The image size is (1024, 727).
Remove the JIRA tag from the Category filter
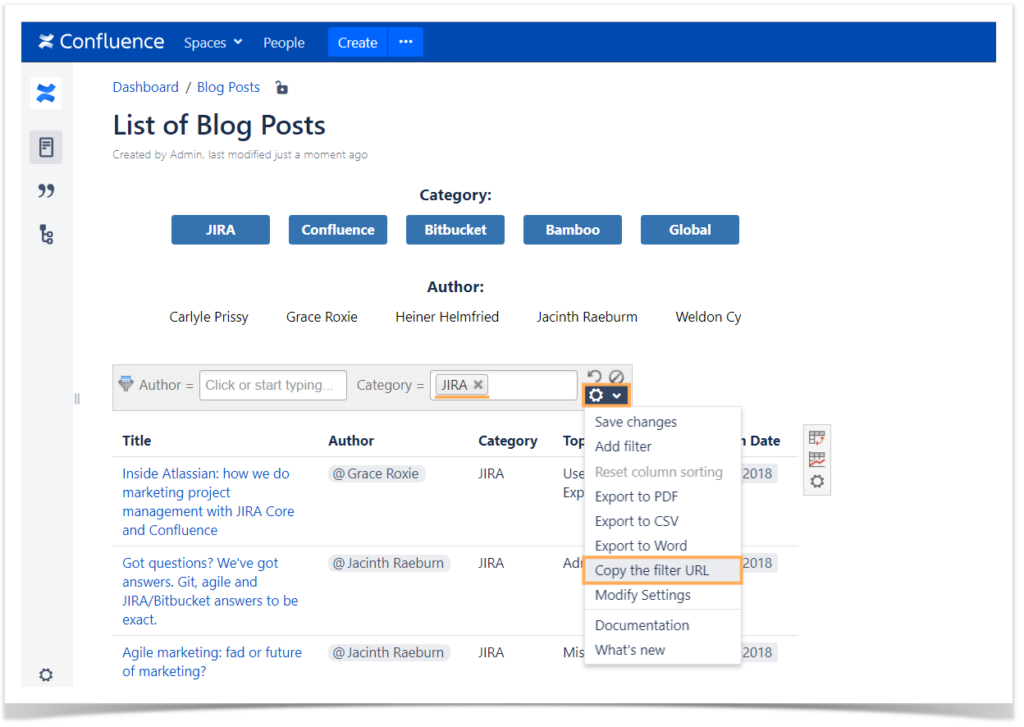478,384
